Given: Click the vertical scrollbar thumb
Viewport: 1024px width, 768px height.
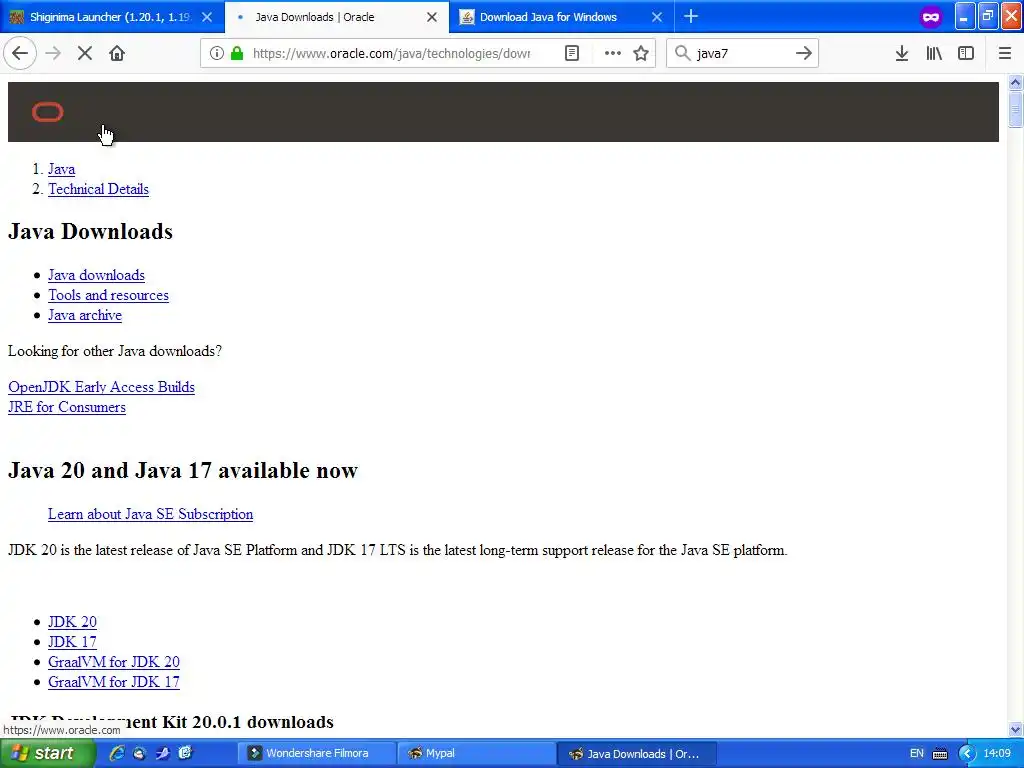Looking at the screenshot, I should click(x=1015, y=109).
